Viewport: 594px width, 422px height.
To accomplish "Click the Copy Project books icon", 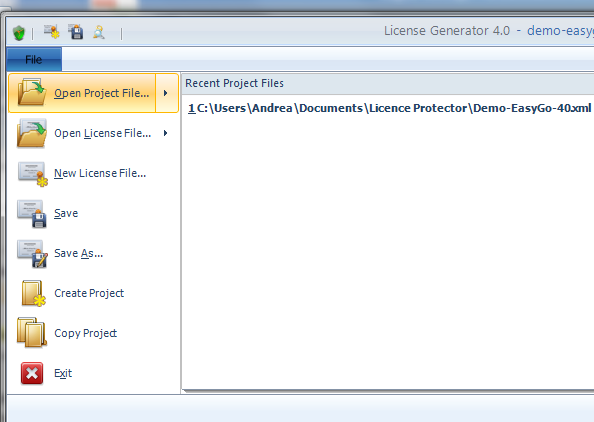I will (32, 333).
